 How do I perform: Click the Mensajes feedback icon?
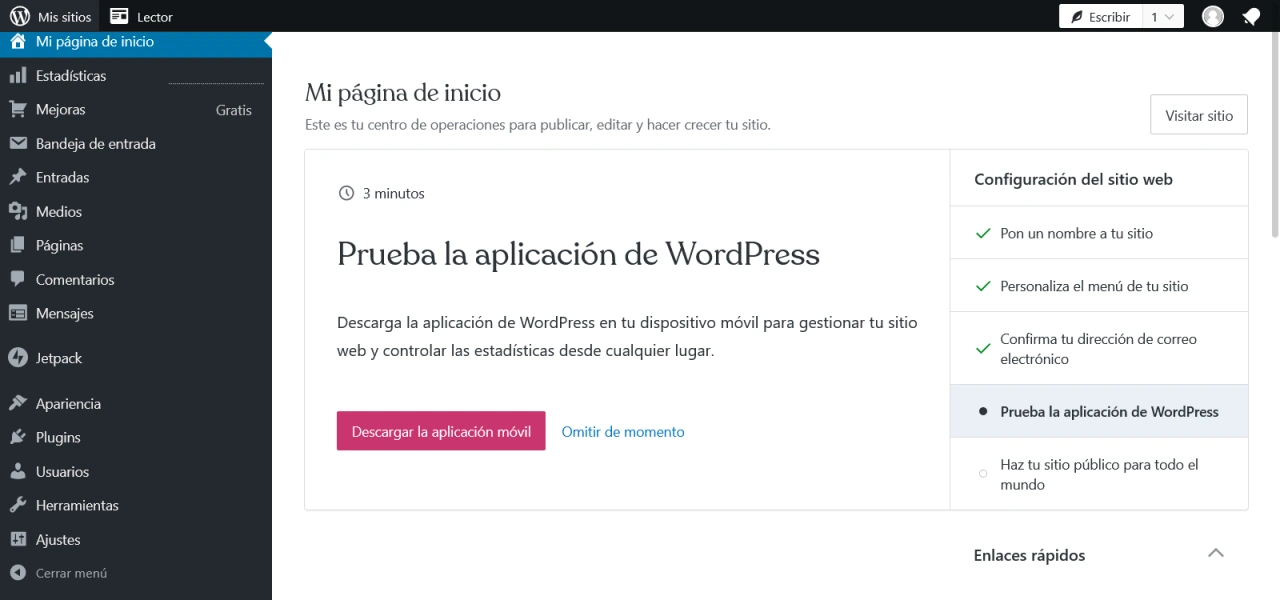[x=17, y=314]
